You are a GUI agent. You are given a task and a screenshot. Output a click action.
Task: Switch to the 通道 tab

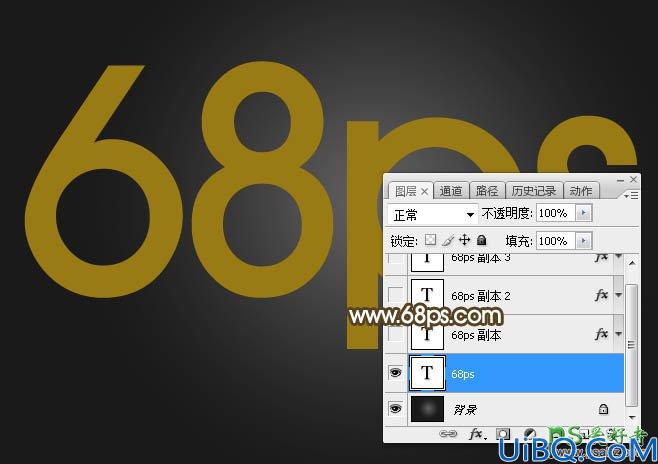pyautogui.click(x=451, y=191)
